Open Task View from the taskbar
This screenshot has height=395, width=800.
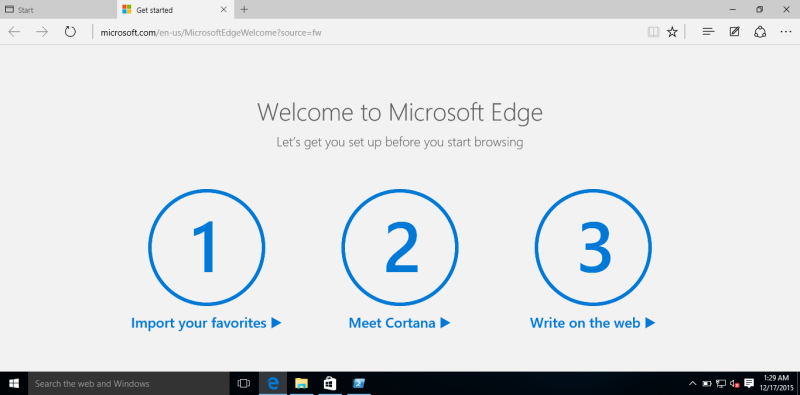244,383
